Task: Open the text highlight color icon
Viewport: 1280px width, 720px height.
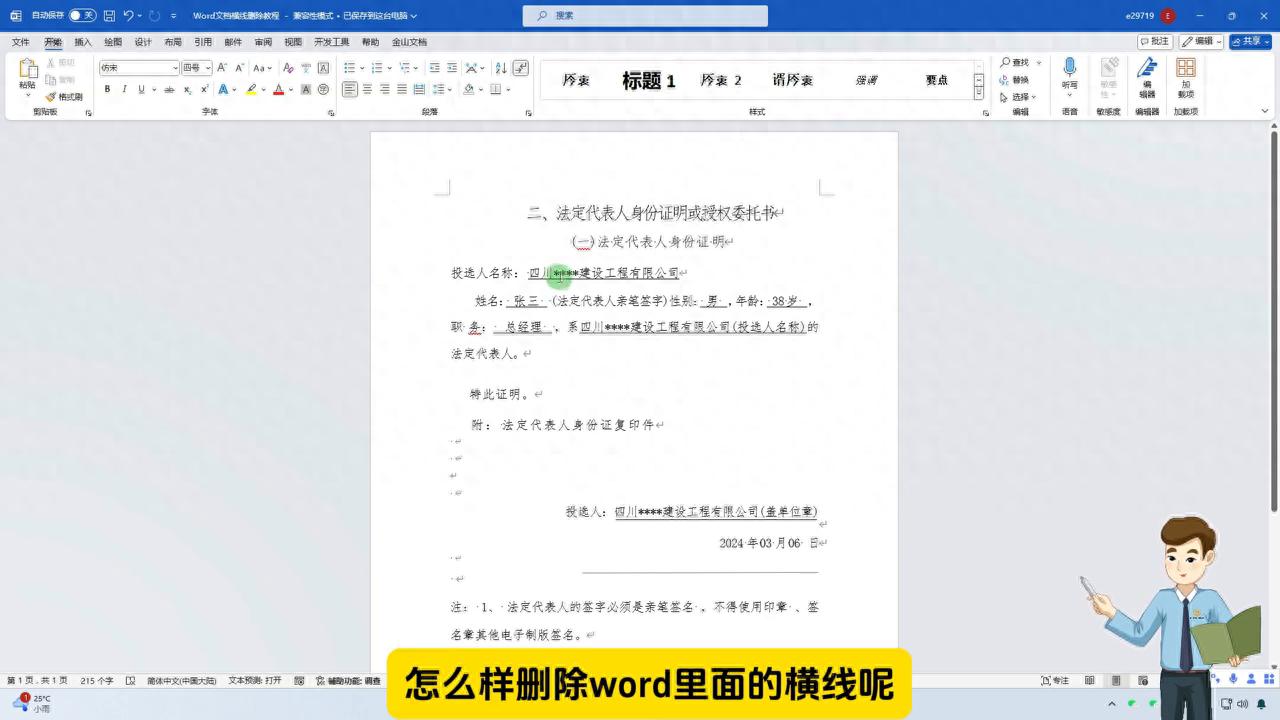Action: [252, 89]
